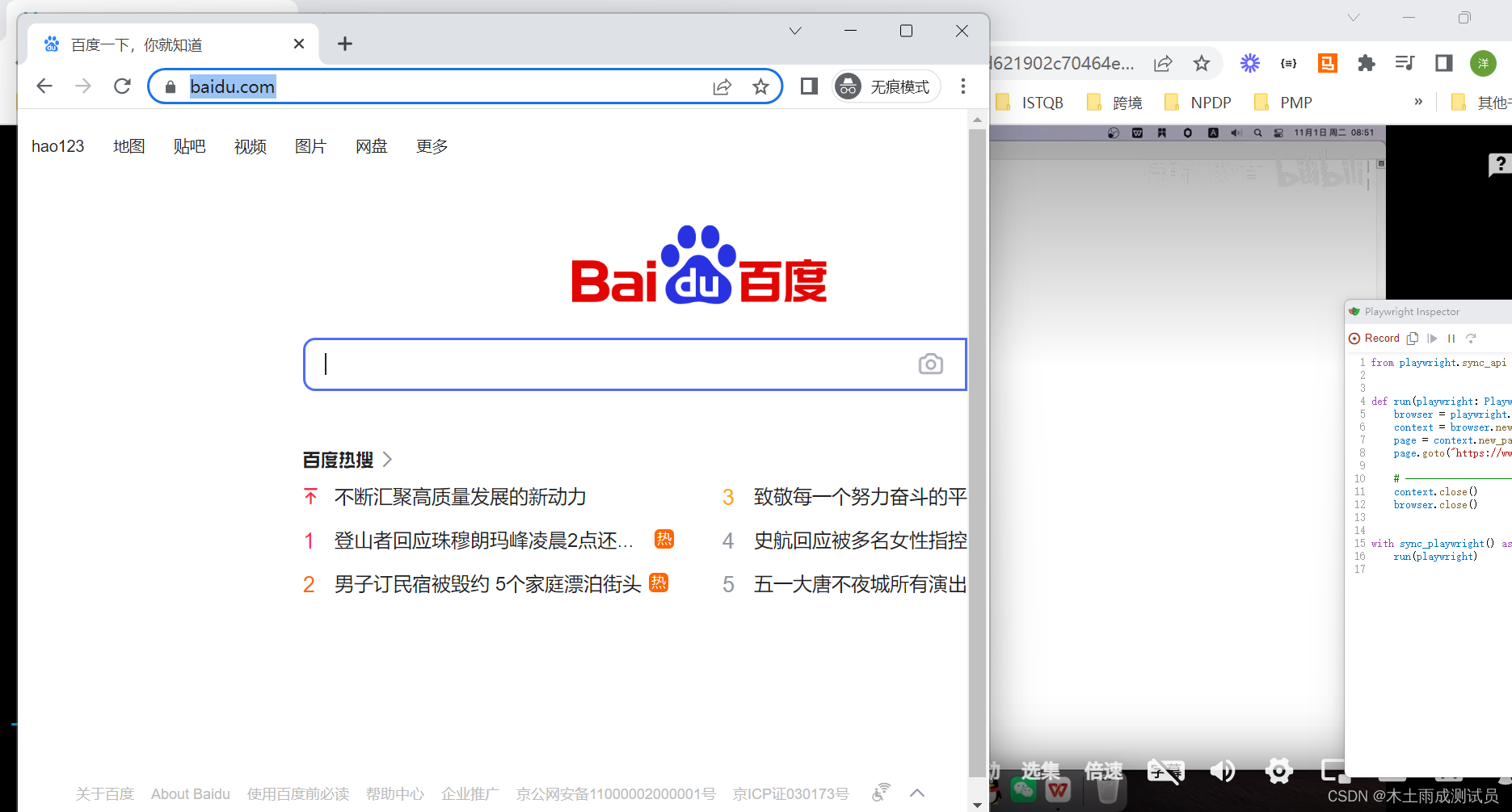Open the 跨境 bookmark folder
The width and height of the screenshot is (1512, 812).
pos(1114,103)
